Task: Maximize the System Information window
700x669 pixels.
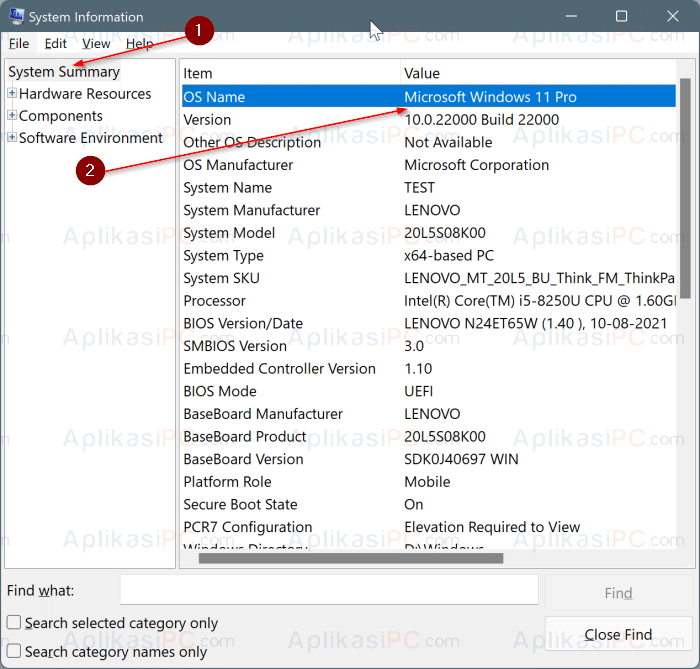Action: click(x=621, y=16)
